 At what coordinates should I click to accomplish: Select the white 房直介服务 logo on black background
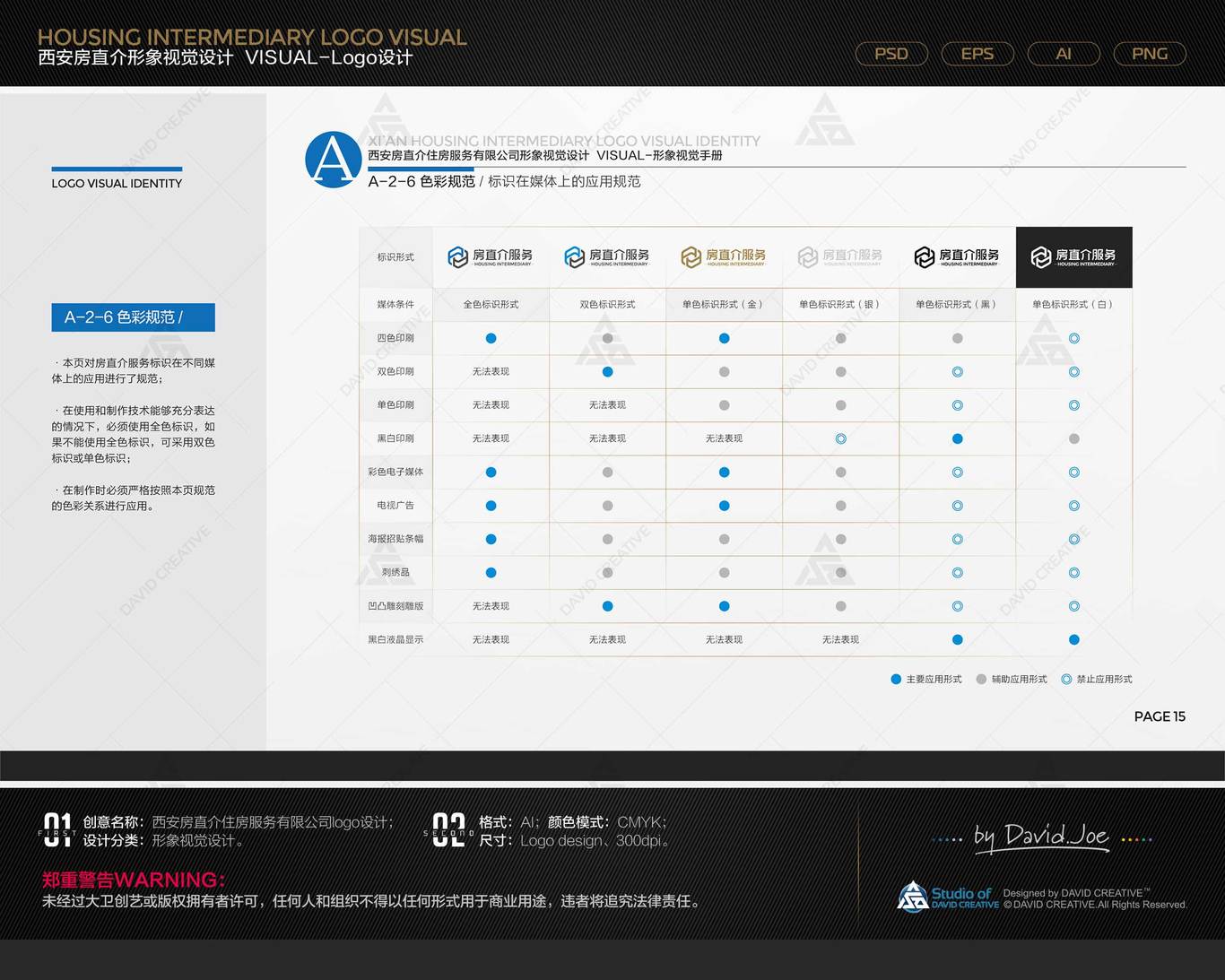coord(1073,257)
